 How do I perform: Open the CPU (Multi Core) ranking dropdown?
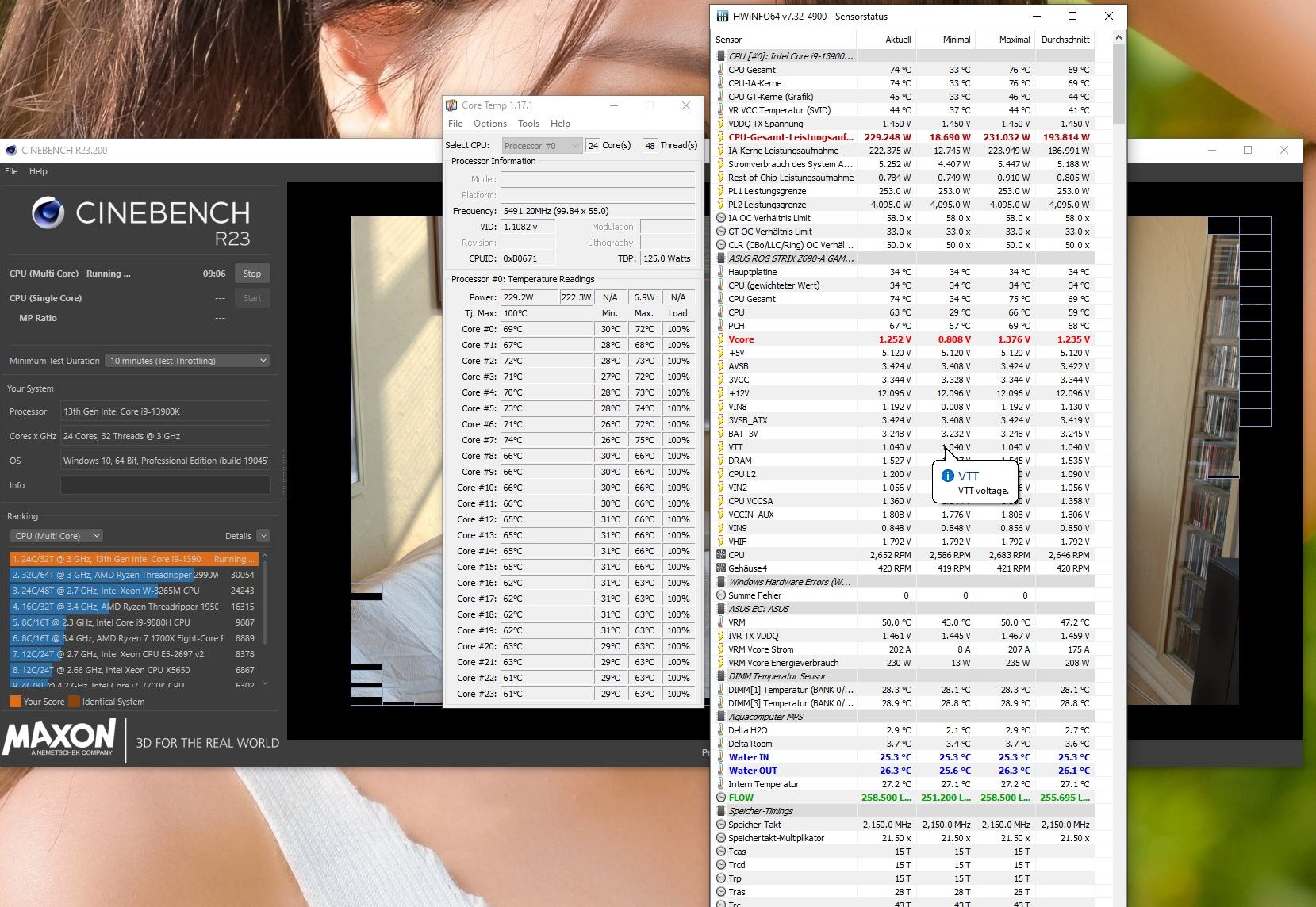pos(57,536)
